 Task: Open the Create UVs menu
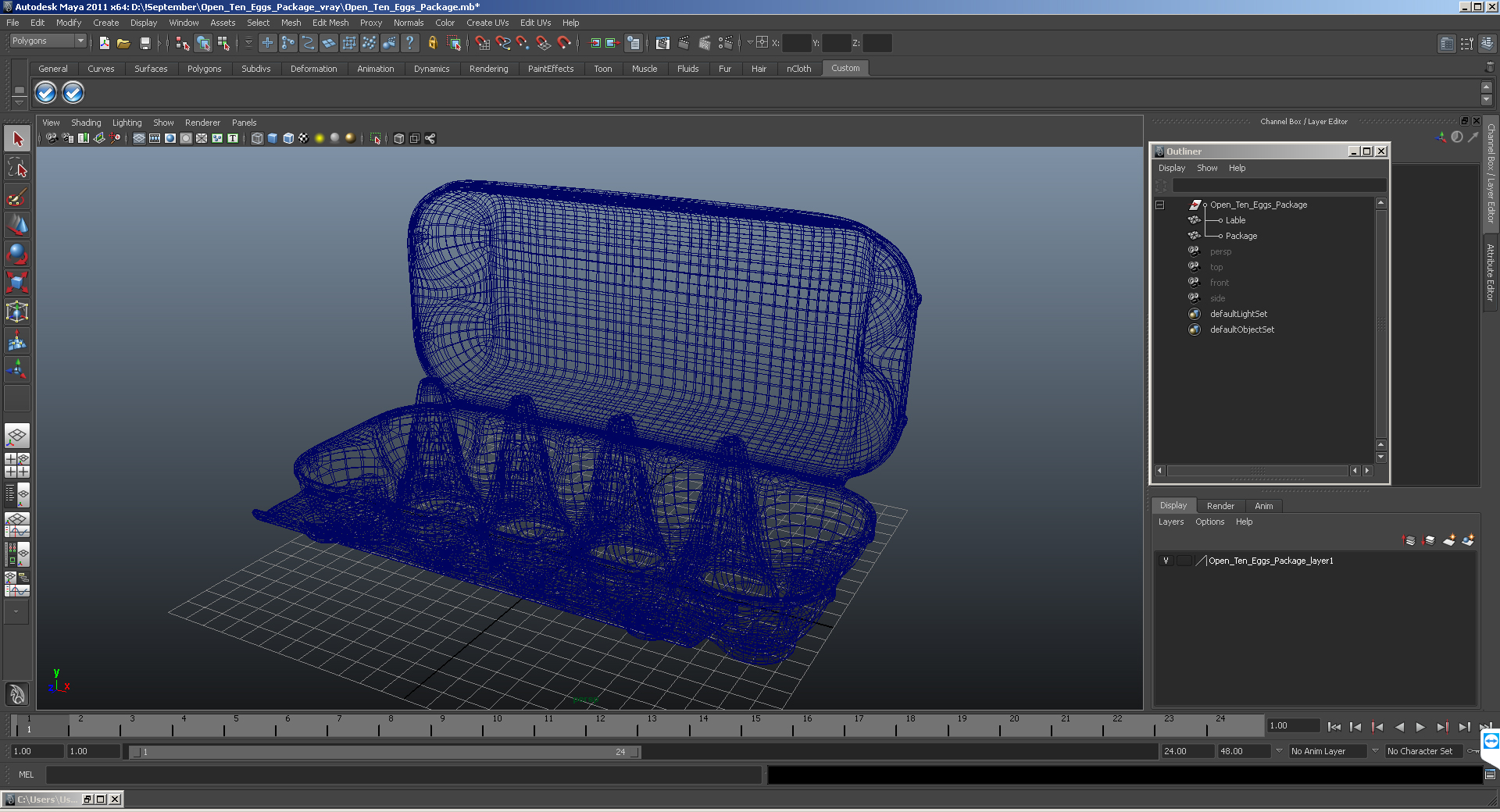(487, 23)
